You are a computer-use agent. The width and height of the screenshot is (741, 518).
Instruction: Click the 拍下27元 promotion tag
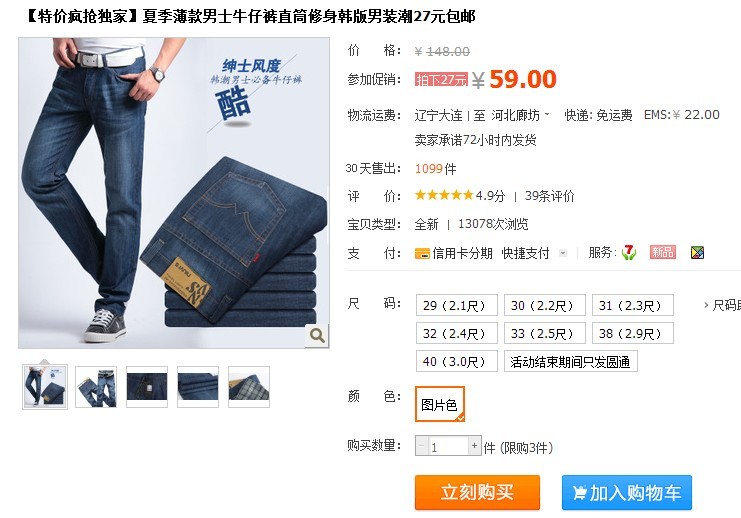(441, 79)
